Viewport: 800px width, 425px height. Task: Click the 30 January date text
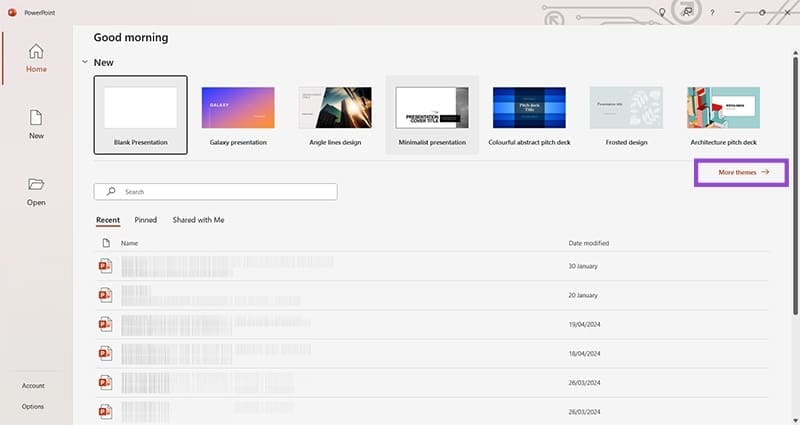(583, 266)
